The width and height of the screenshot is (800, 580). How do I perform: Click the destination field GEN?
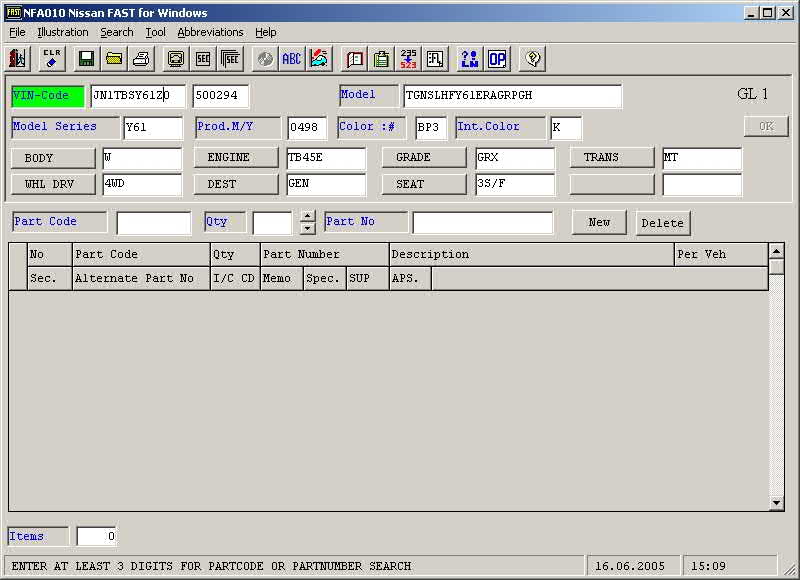tap(326, 185)
